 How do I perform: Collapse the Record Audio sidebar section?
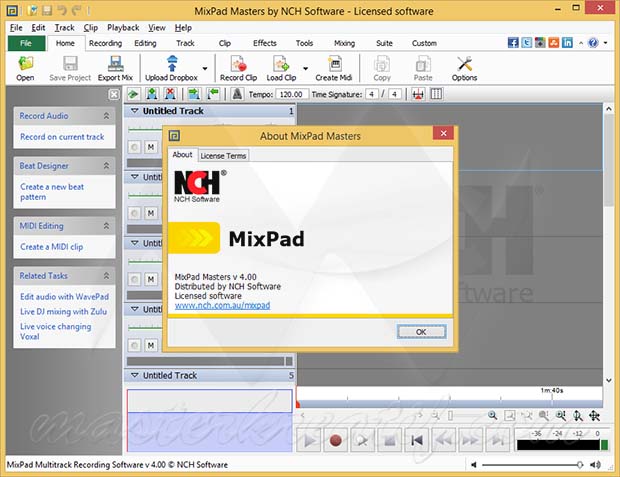pos(106,116)
